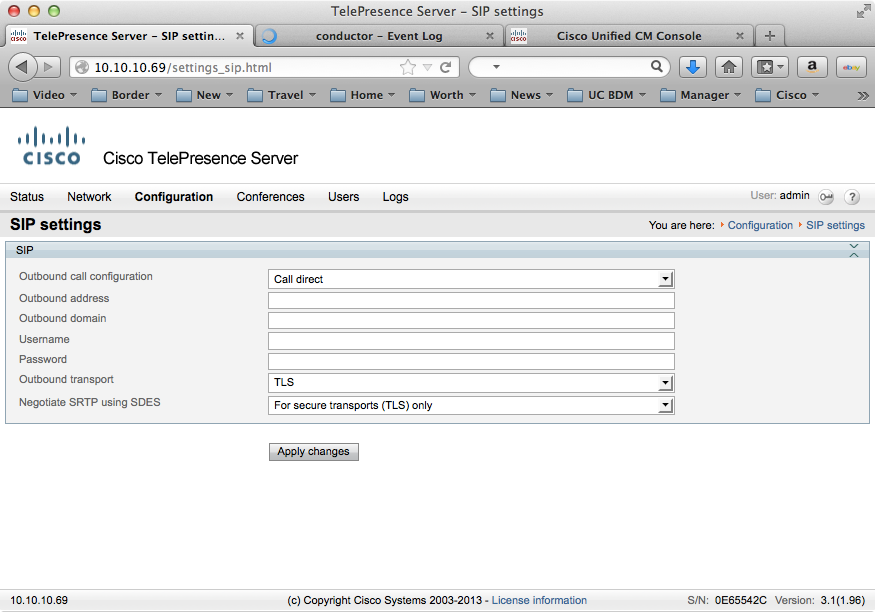Follow the SIP settings breadcrumb link
Image resolution: width=875 pixels, height=612 pixels.
pyautogui.click(x=835, y=225)
